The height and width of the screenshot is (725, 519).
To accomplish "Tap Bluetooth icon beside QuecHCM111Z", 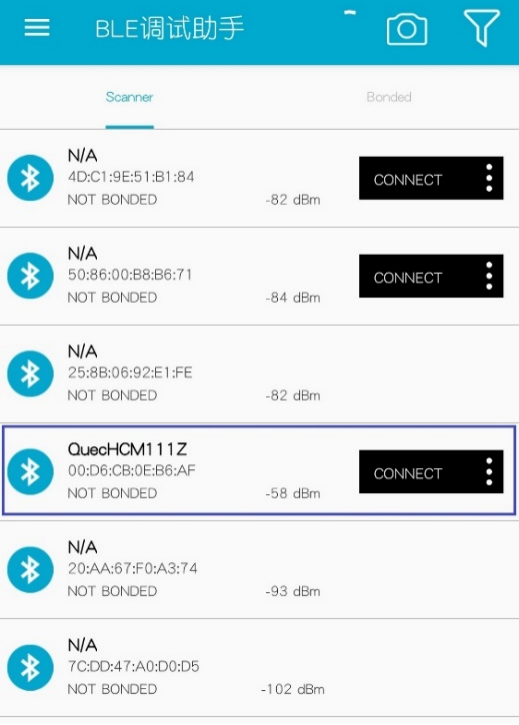I will coord(30,472).
